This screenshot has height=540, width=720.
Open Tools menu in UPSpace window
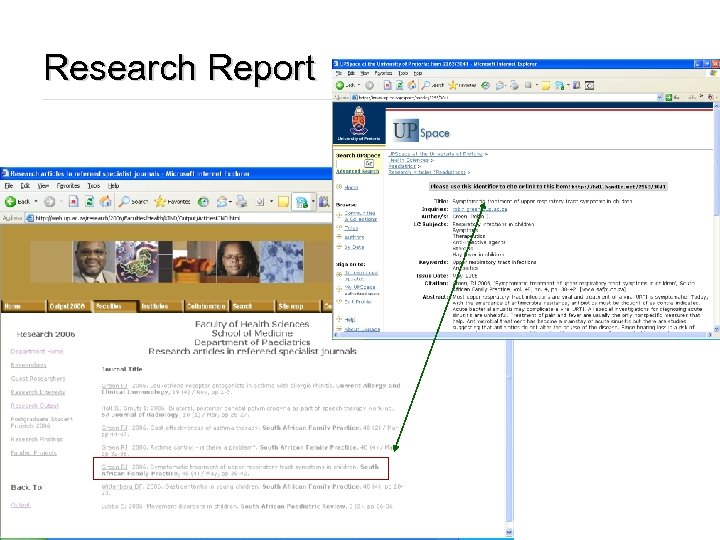tap(403, 73)
